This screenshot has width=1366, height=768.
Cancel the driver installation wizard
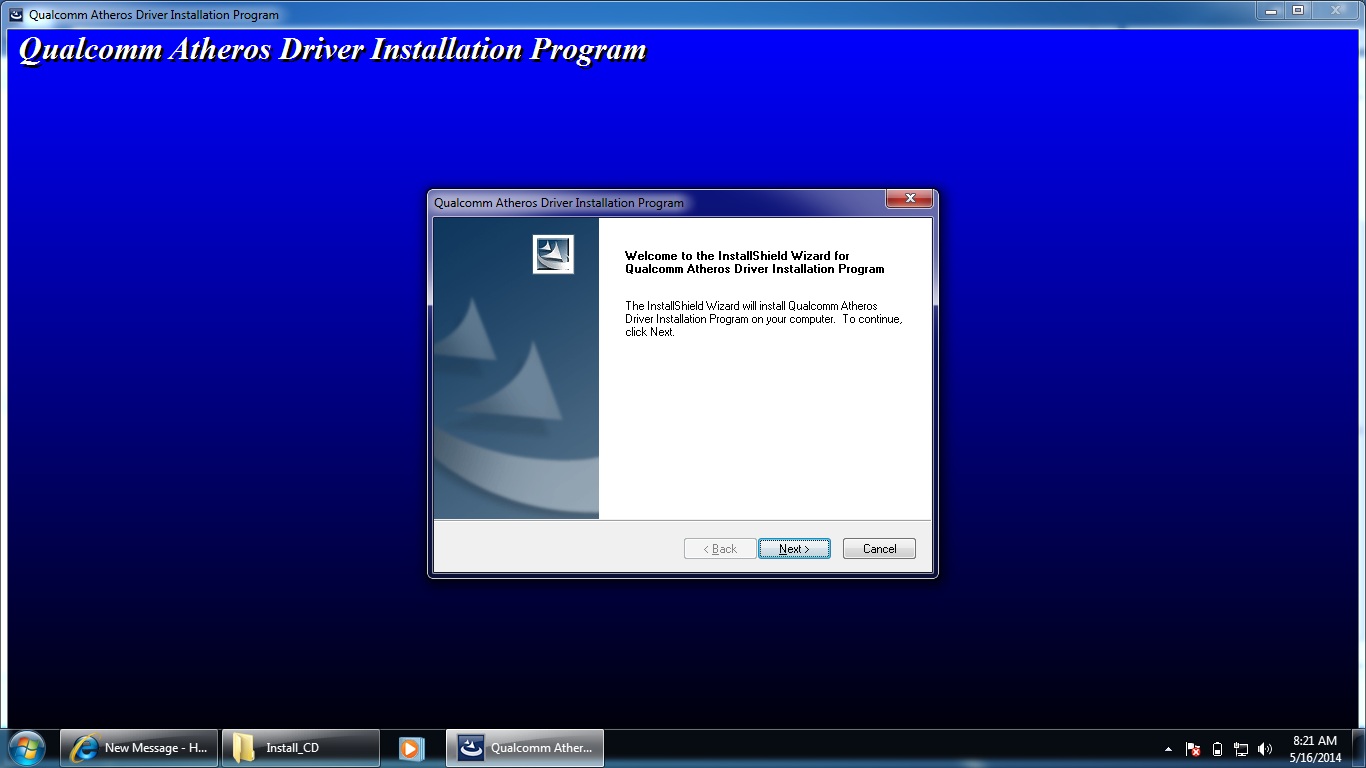tap(879, 549)
